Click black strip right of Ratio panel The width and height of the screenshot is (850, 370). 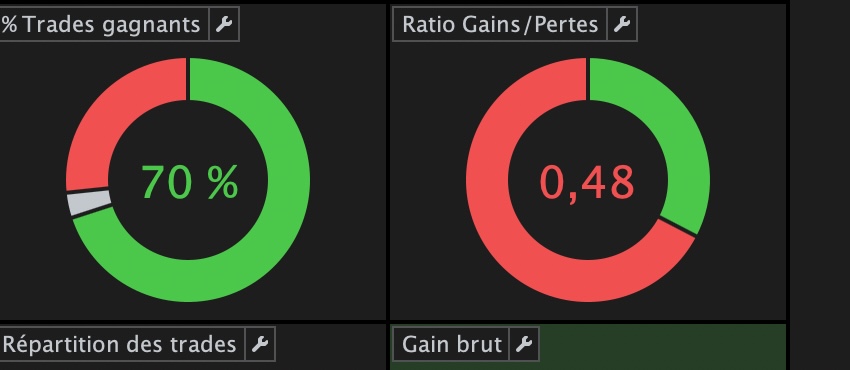tap(788, 163)
